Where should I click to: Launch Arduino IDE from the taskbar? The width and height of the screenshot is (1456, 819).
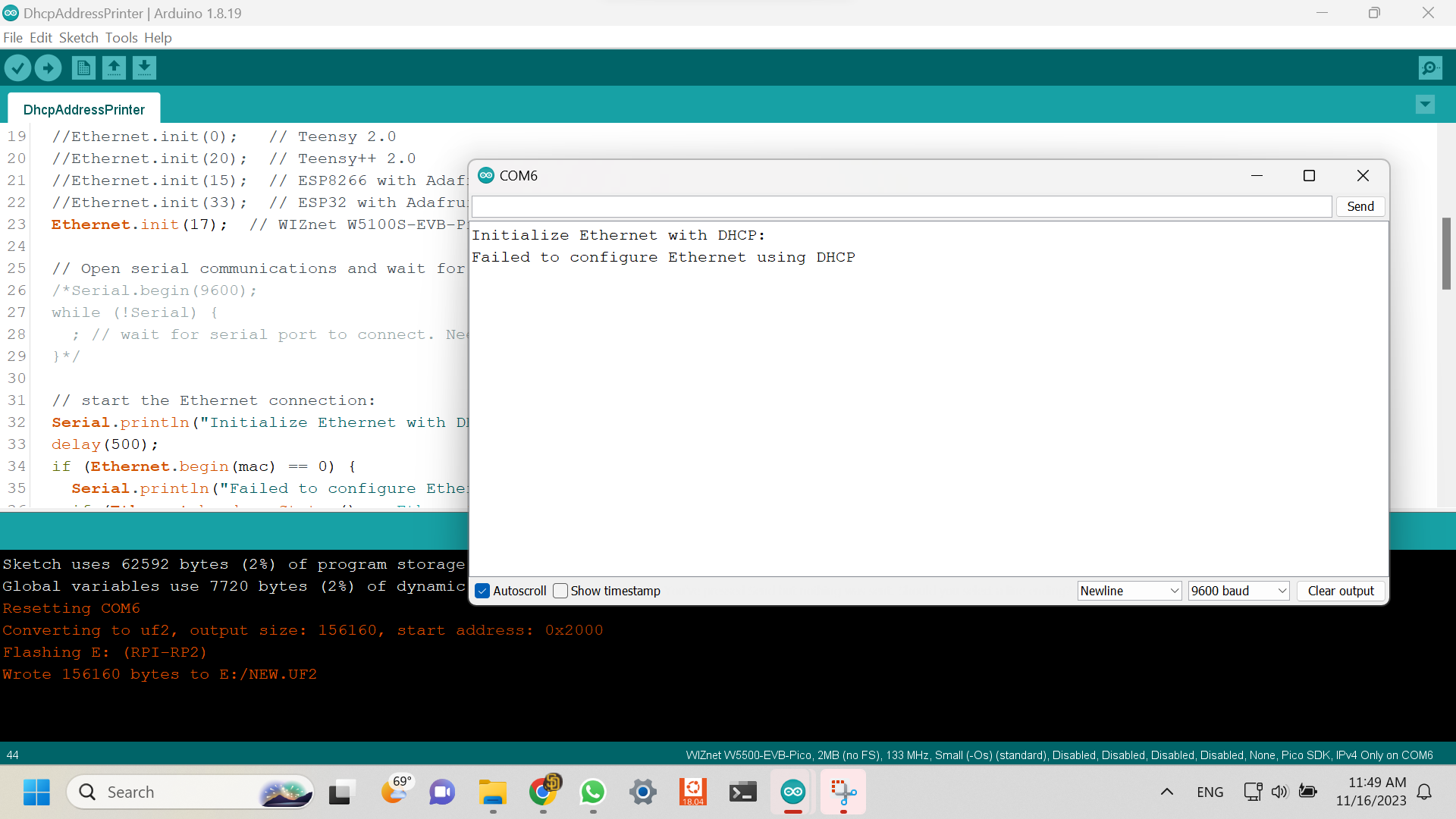pos(792,792)
